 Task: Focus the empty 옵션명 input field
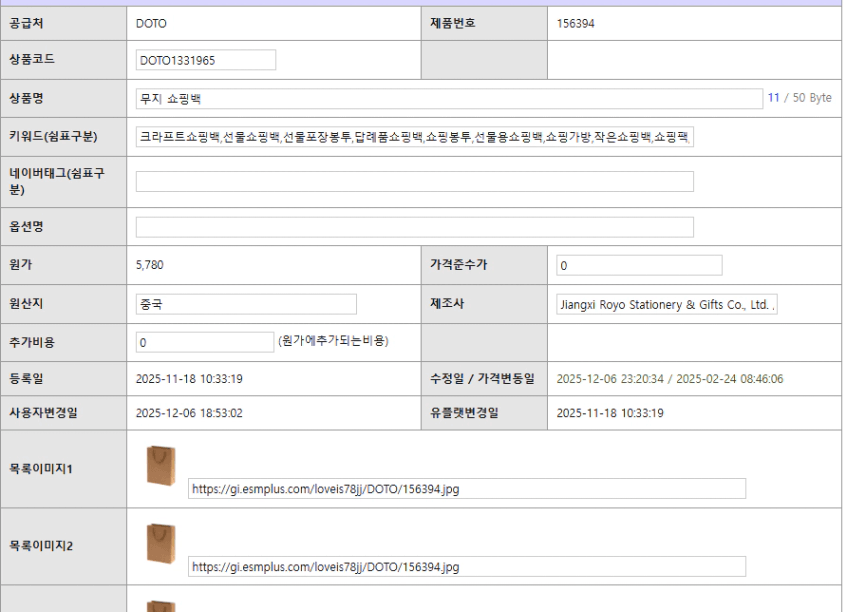pyautogui.click(x=414, y=227)
